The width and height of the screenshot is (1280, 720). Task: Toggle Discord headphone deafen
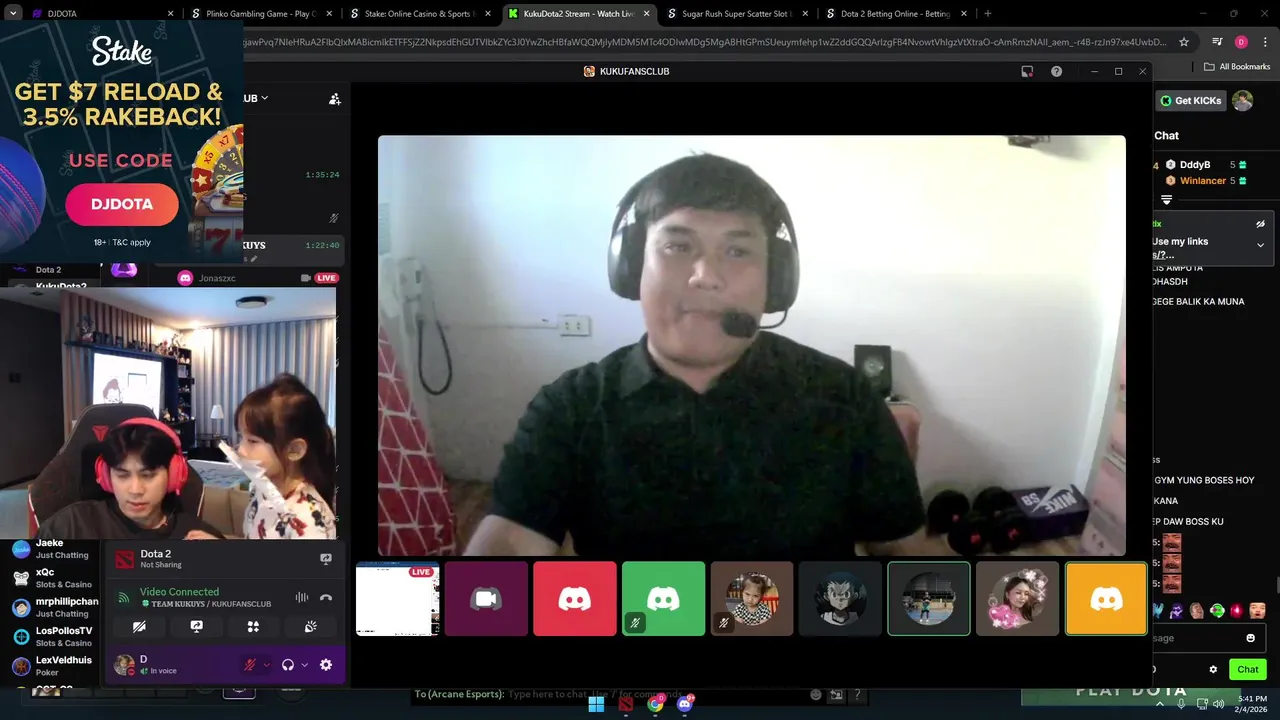[288, 664]
